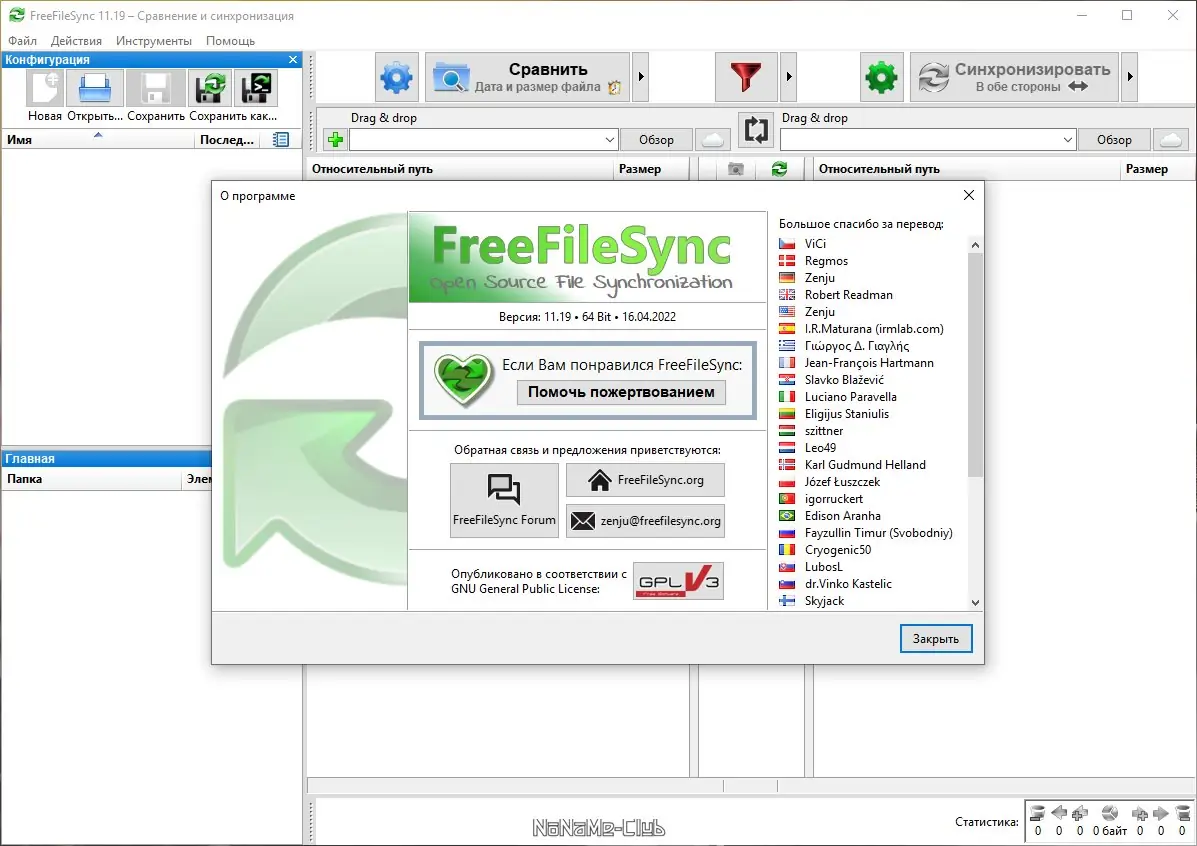Expand the synchronization variants arrow
Image resolution: width=1197 pixels, height=846 pixels.
pos(1130,77)
